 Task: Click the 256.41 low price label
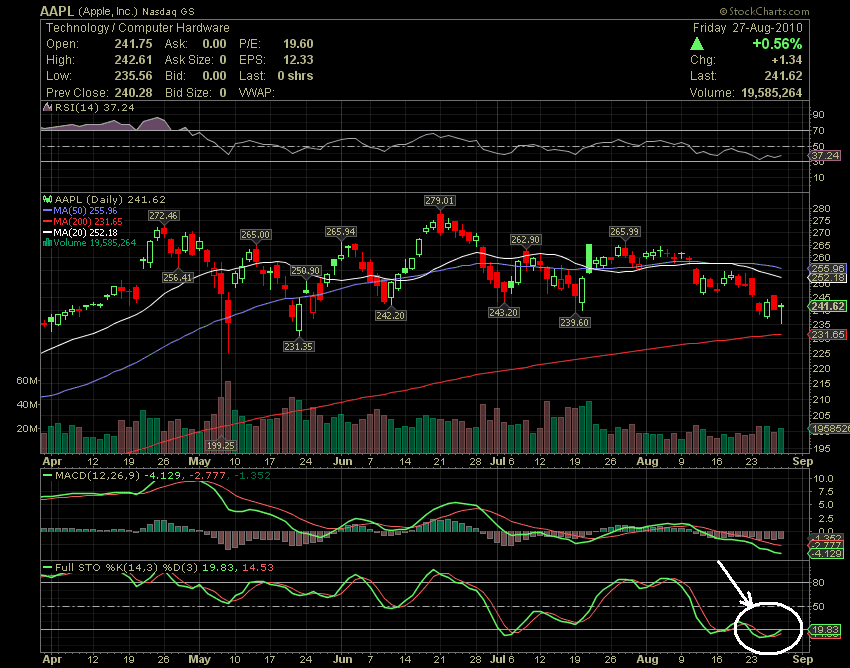(x=178, y=277)
